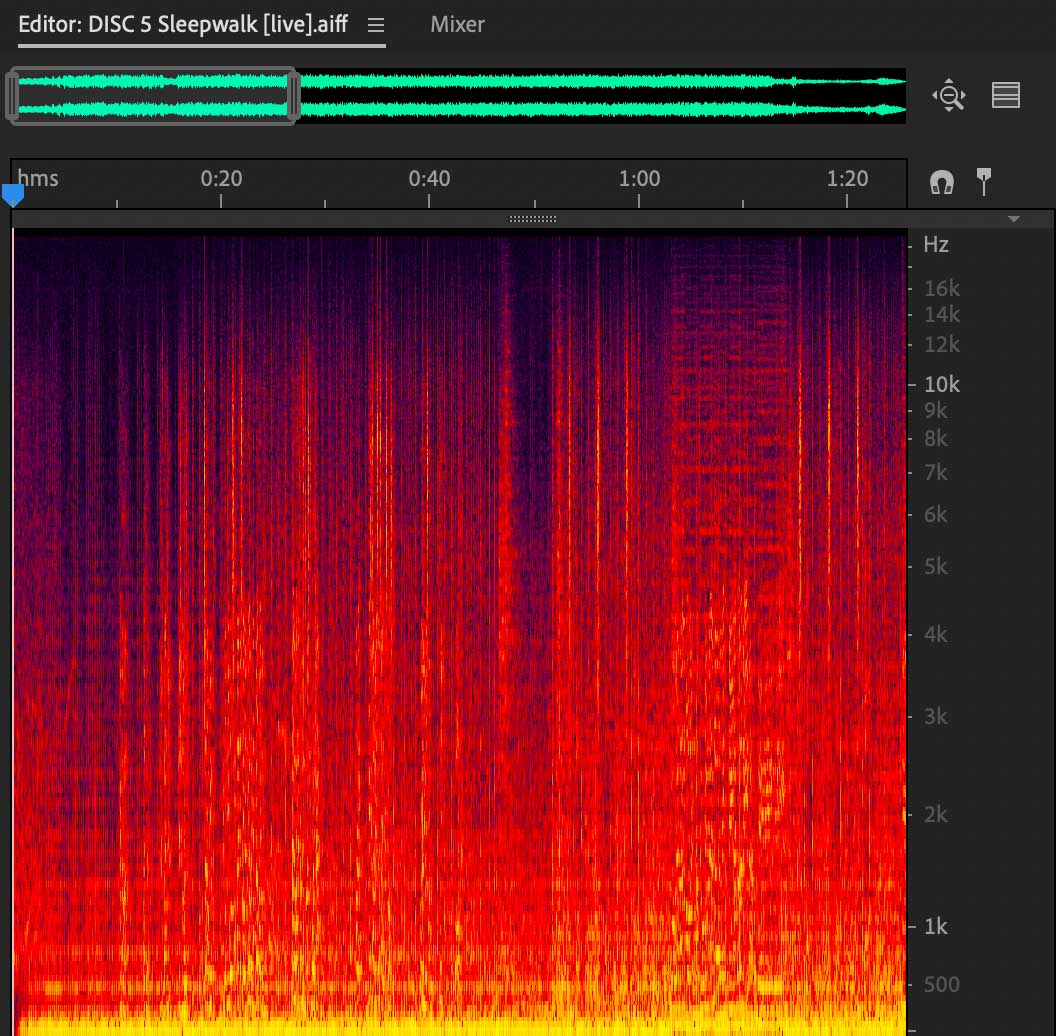
Task: Click the 1:00 mark on the timeline ruler
Action: [639, 179]
